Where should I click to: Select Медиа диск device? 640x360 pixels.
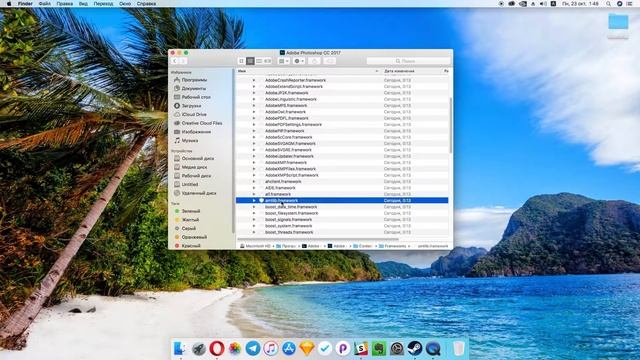191,167
